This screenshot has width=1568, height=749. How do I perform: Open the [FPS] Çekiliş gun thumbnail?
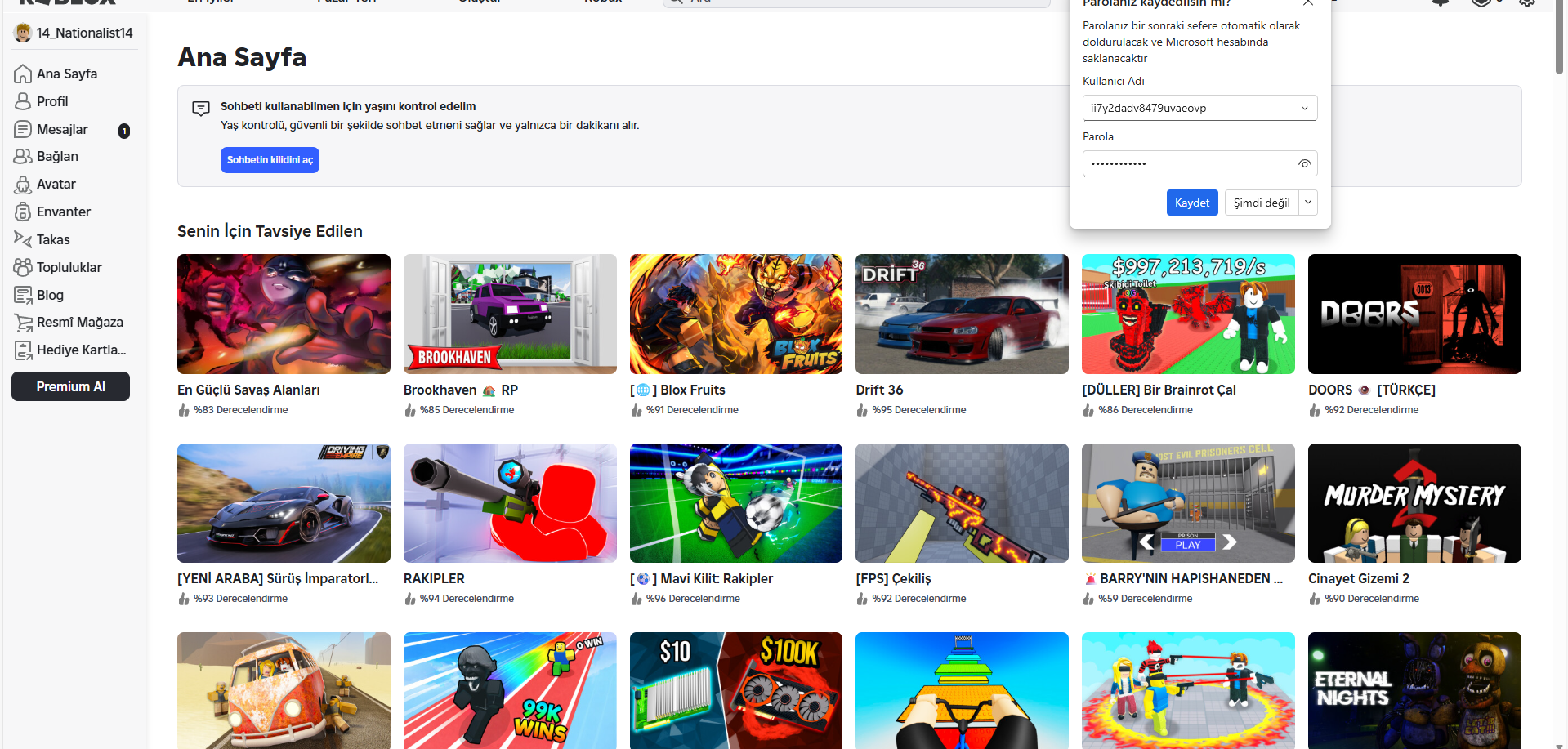tap(962, 503)
